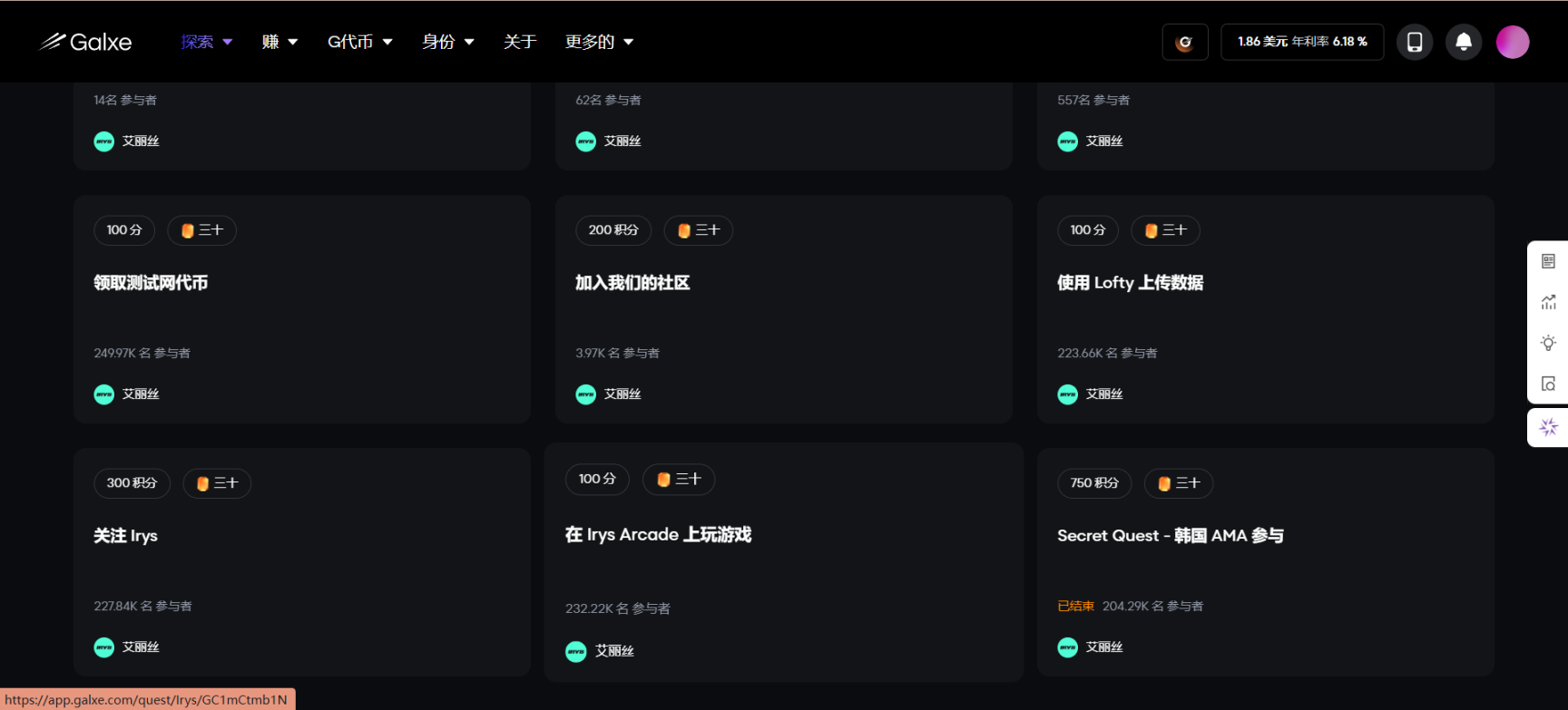
Task: Click the 已结束 status label
Action: point(1076,606)
